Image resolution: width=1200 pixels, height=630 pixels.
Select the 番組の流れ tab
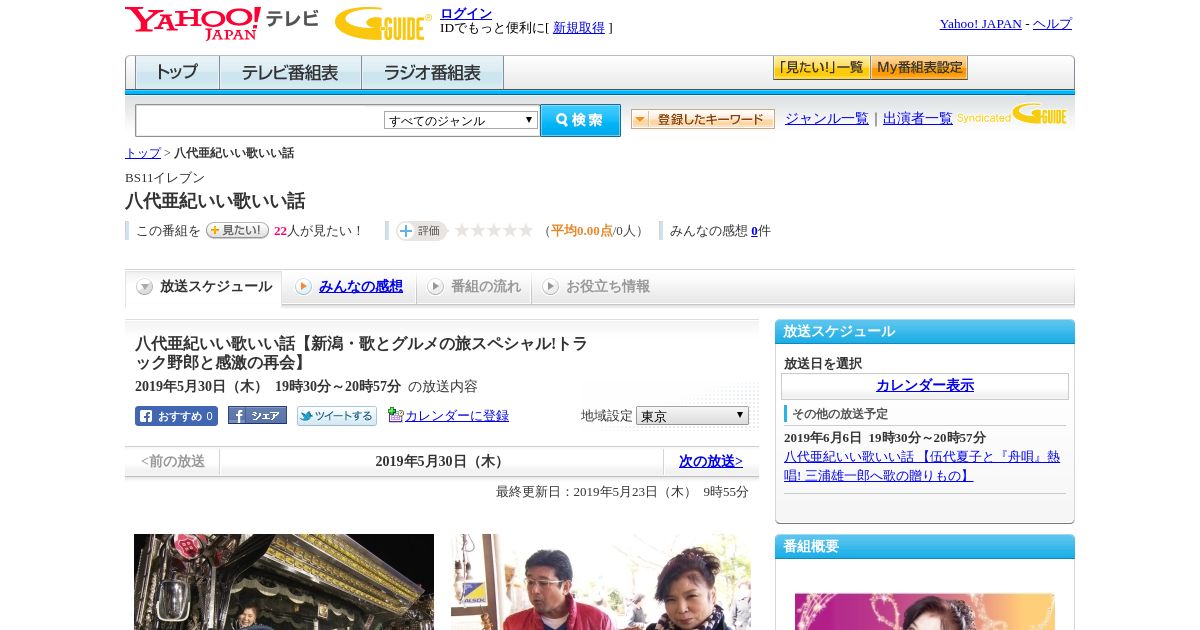(x=474, y=287)
